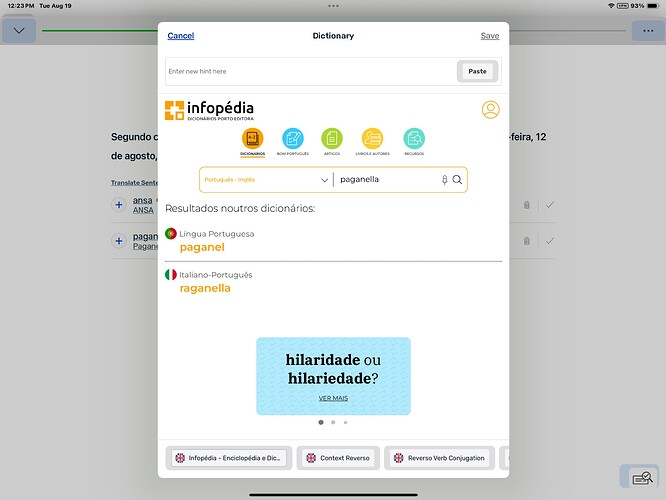This screenshot has width=666, height=500.
Task: Select the second carousel dot
Action: [333, 422]
